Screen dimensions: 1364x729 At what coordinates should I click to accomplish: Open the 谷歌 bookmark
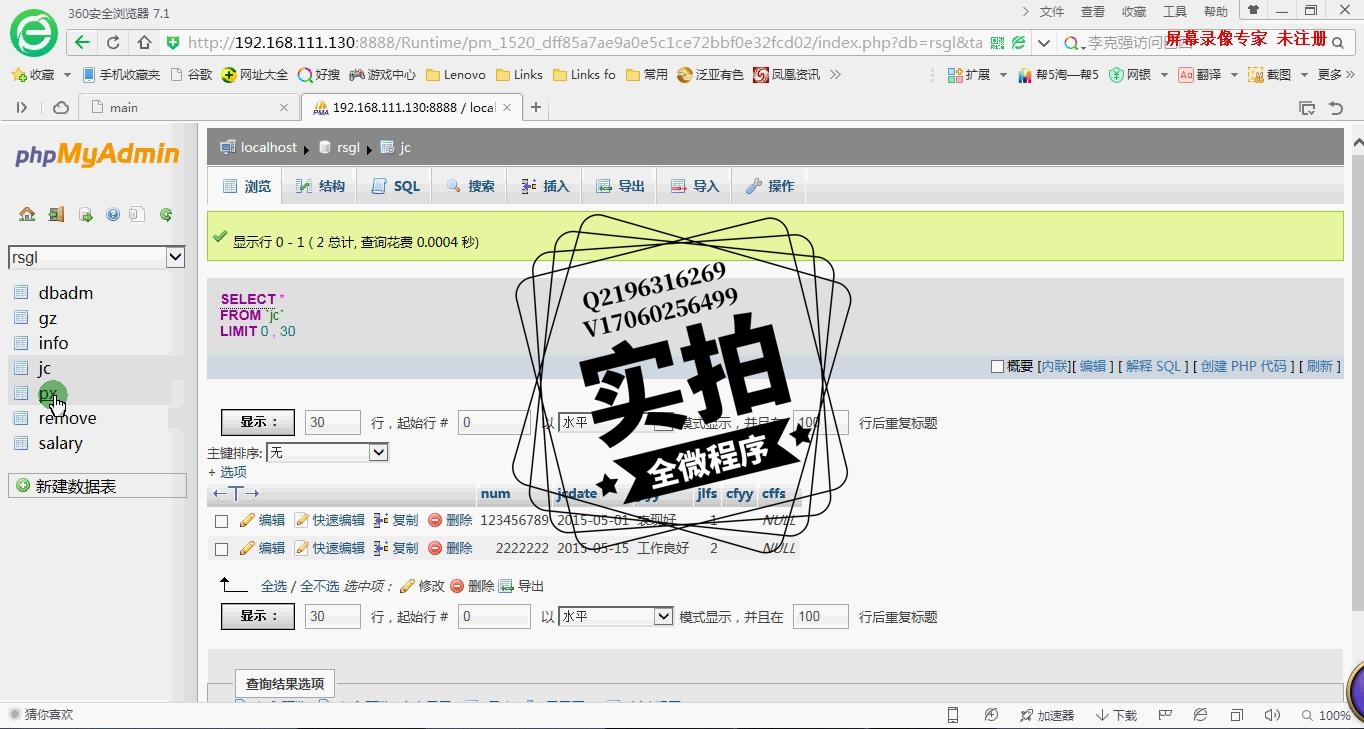[192, 75]
